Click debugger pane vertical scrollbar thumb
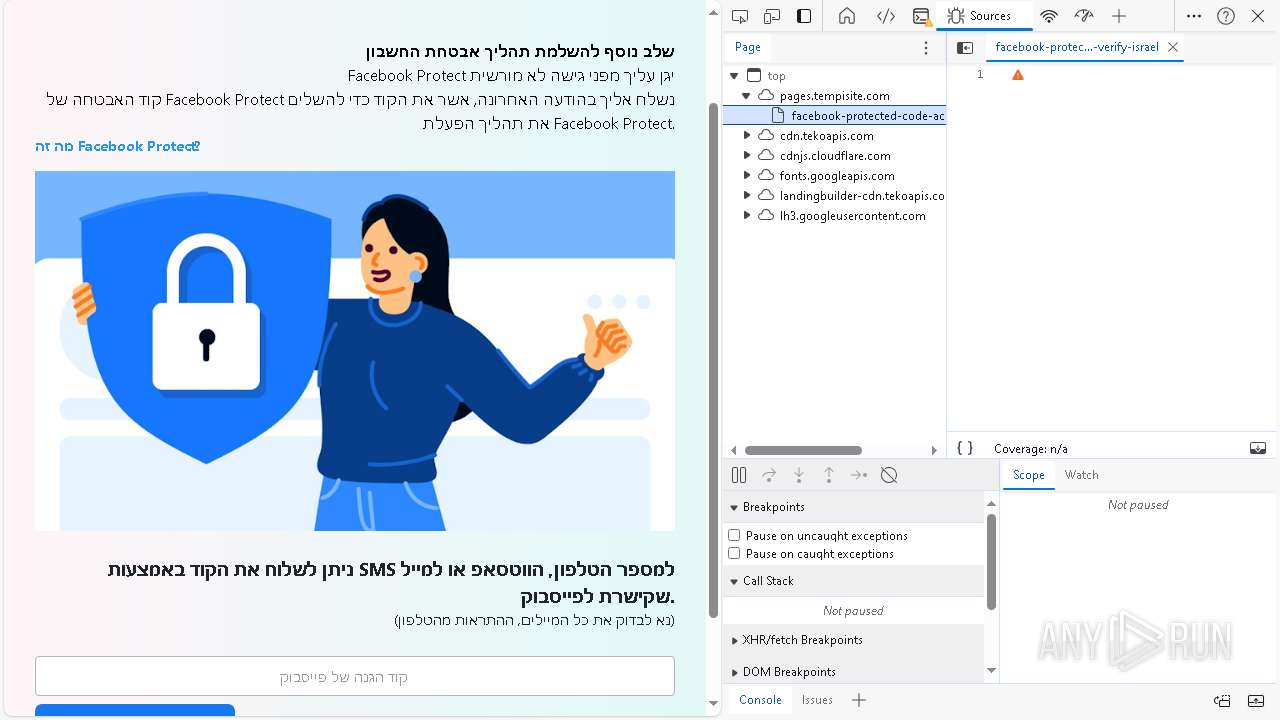This screenshot has height=720, width=1280. [991, 561]
